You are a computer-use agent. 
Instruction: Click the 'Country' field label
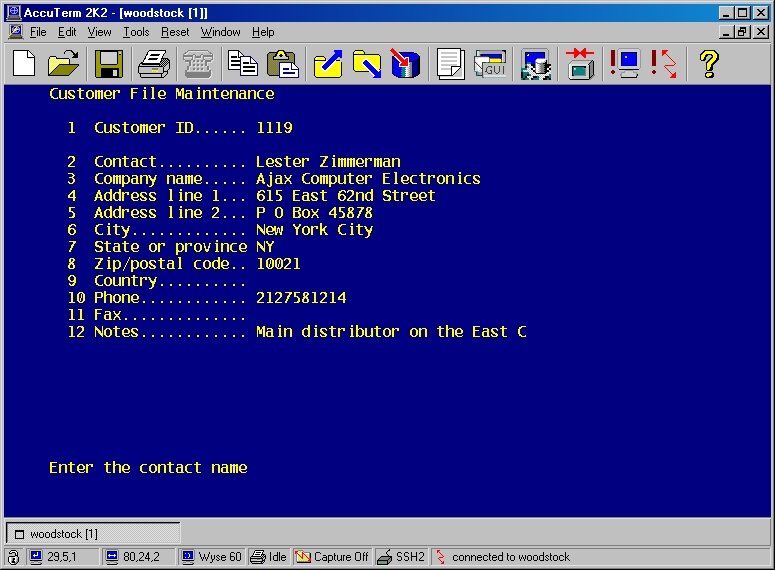coord(125,281)
